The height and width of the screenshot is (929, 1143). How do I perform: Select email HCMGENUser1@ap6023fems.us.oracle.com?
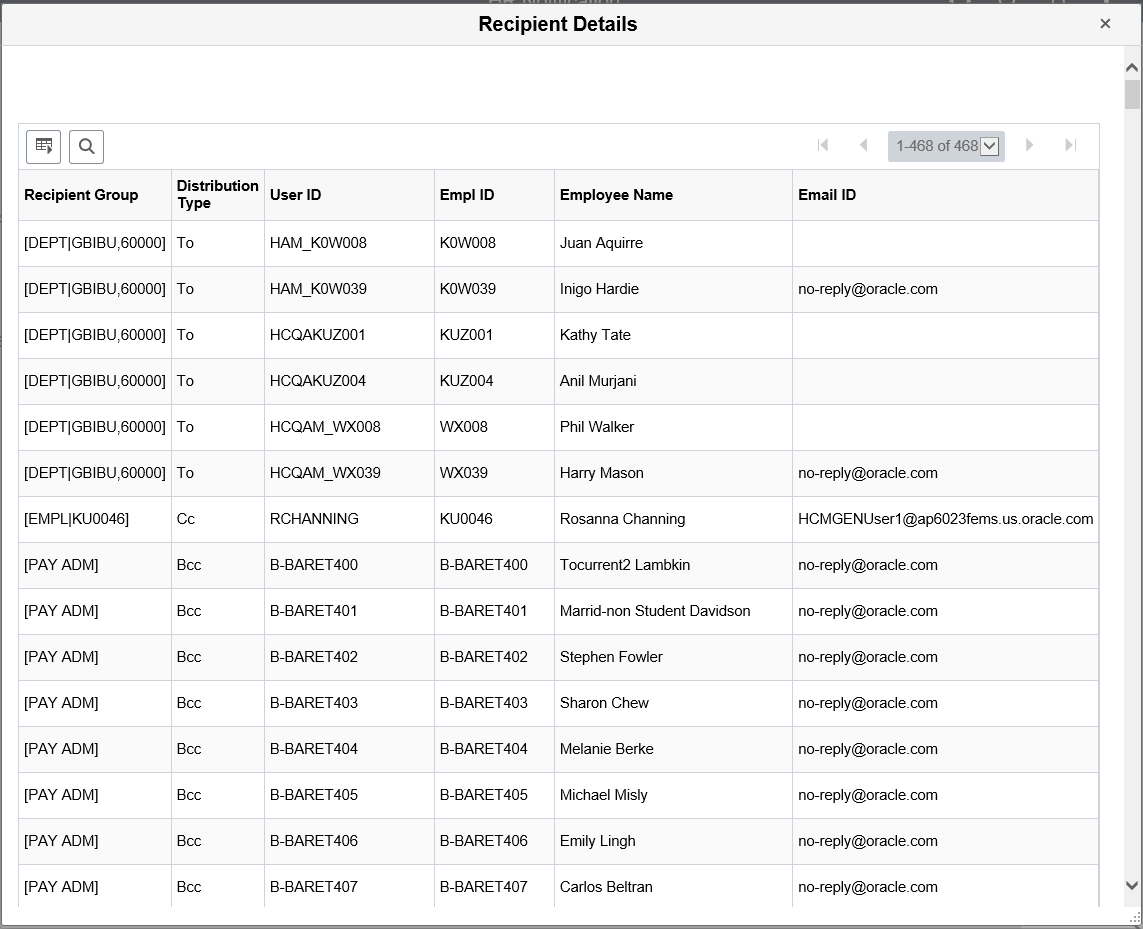point(945,518)
